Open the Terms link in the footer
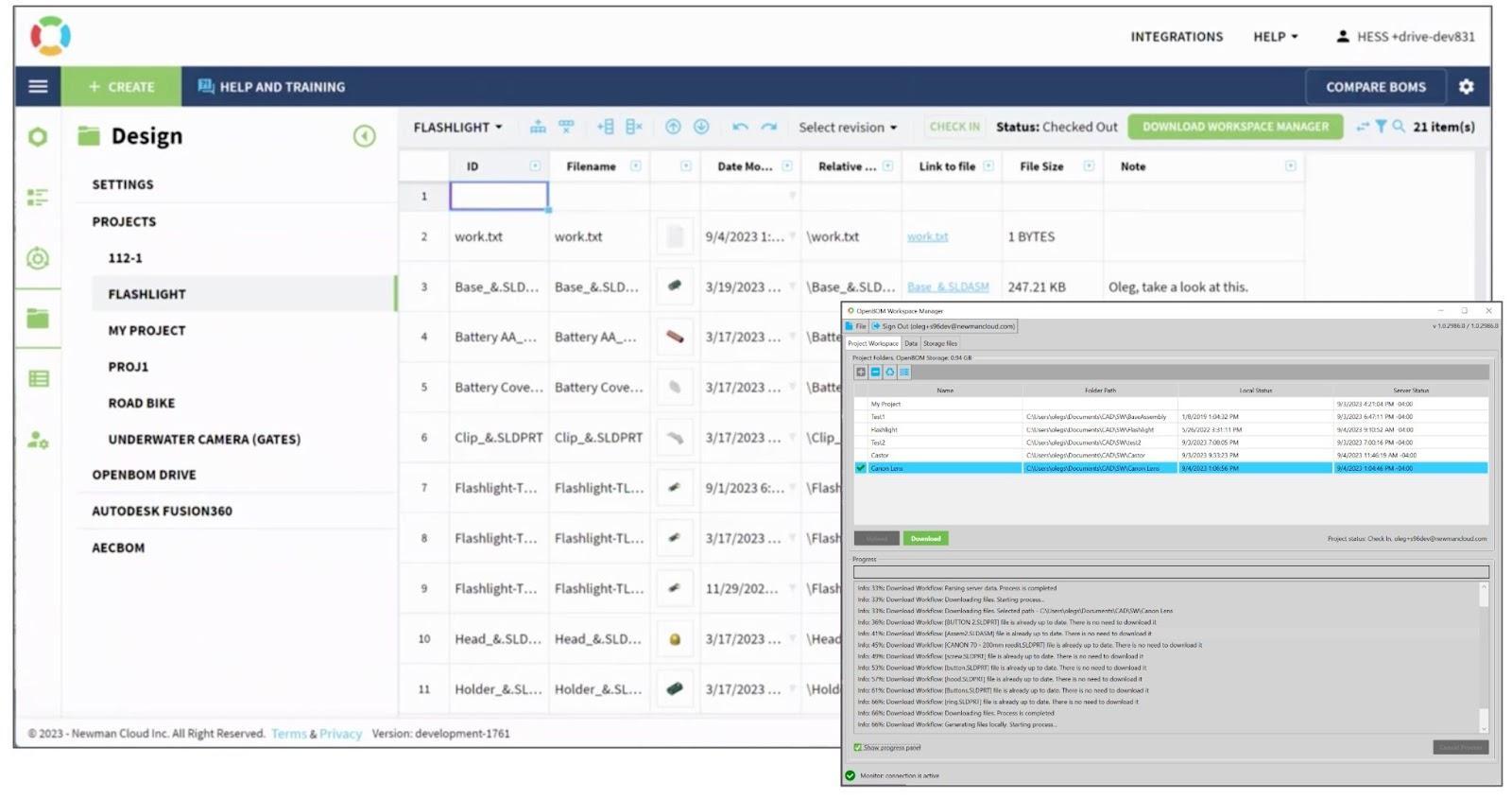The width and height of the screenshot is (1512, 799). (288, 734)
